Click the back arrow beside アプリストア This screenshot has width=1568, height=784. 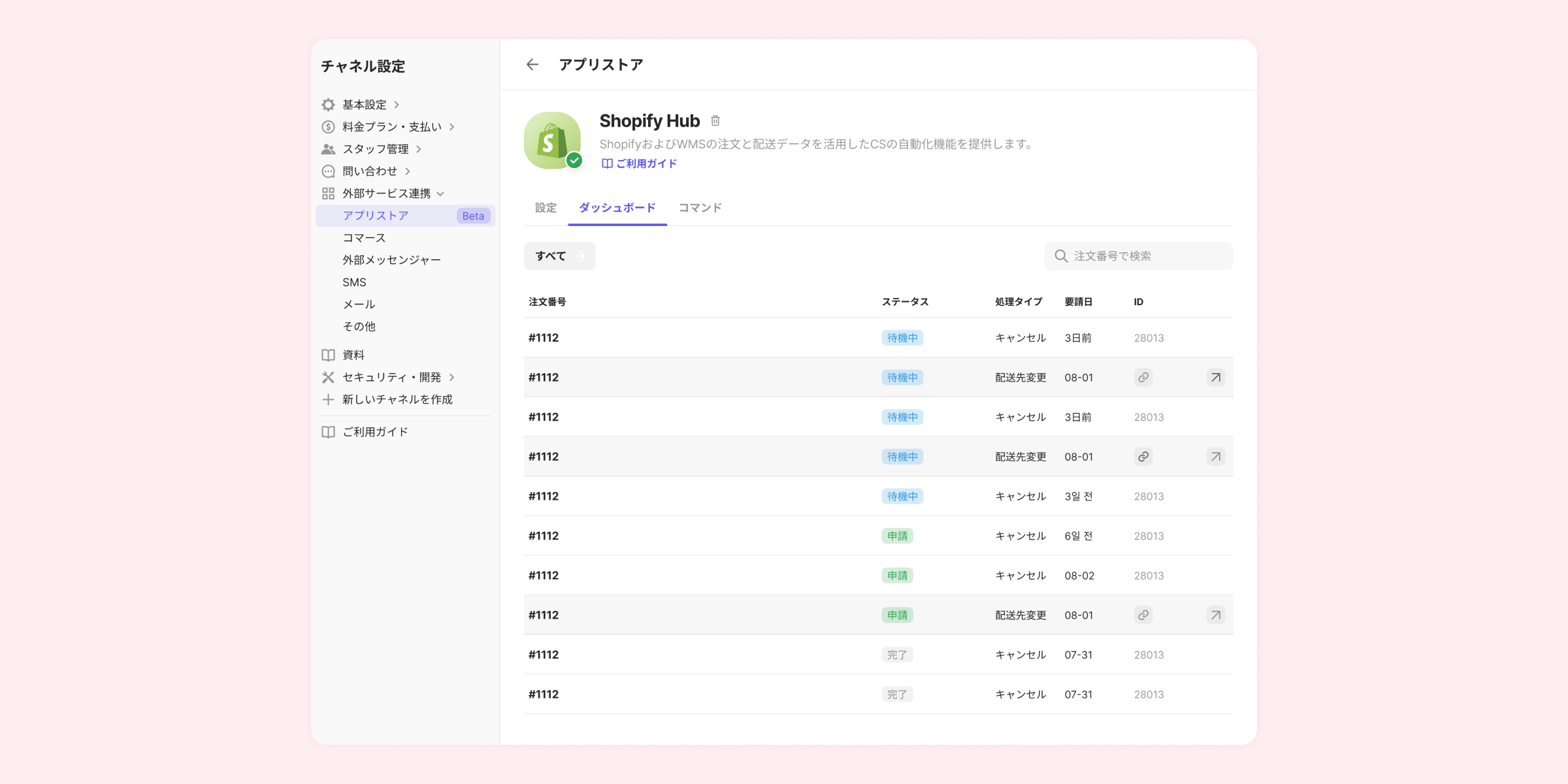[x=532, y=65]
